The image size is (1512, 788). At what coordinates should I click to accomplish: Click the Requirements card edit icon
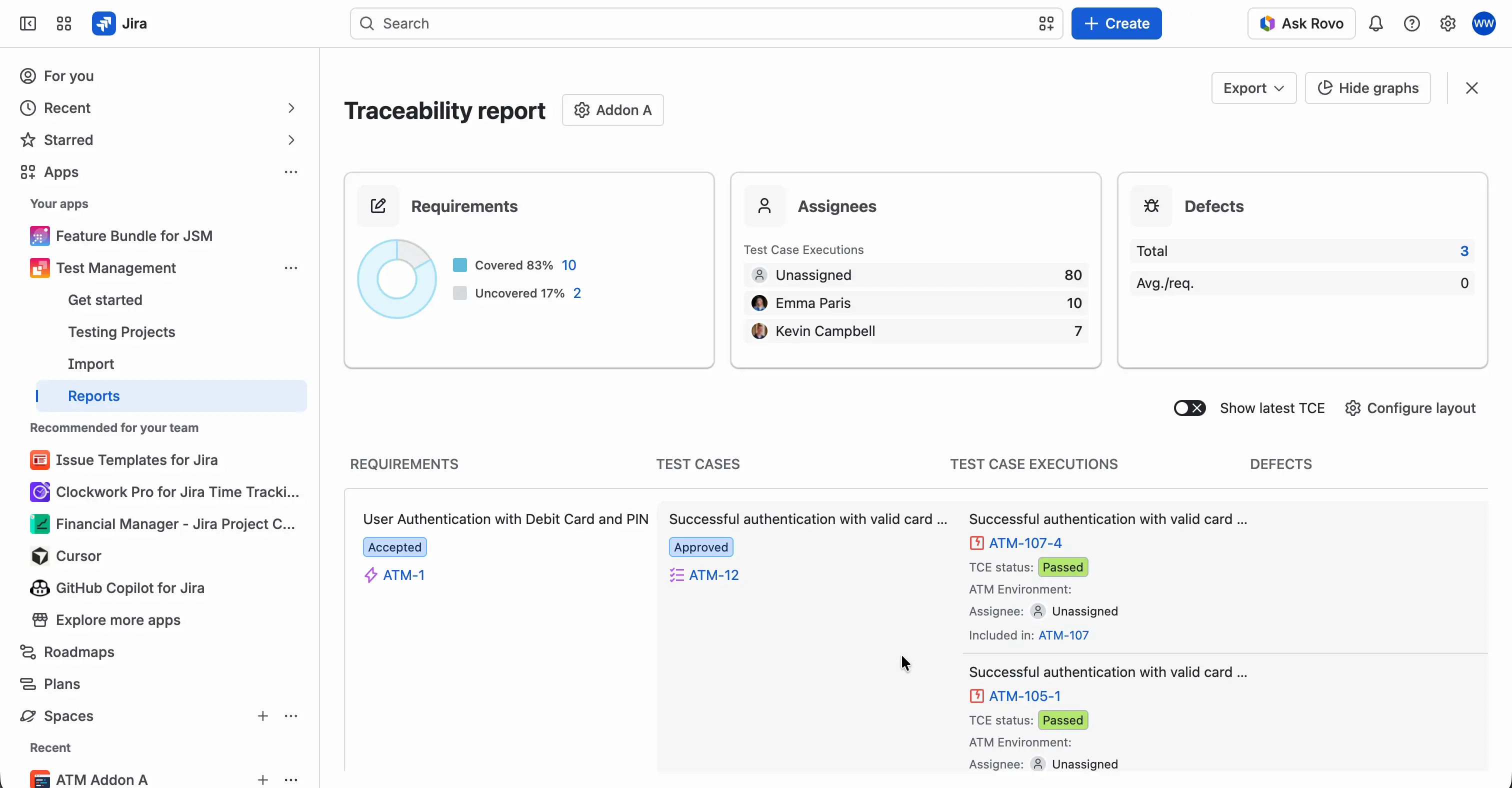pyautogui.click(x=378, y=206)
